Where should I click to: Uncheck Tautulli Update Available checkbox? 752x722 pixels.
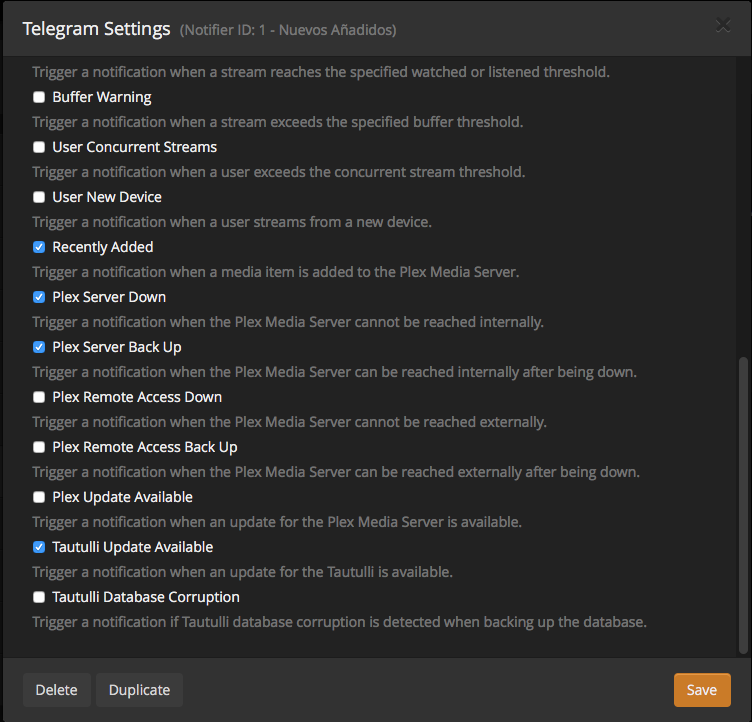pos(39,548)
